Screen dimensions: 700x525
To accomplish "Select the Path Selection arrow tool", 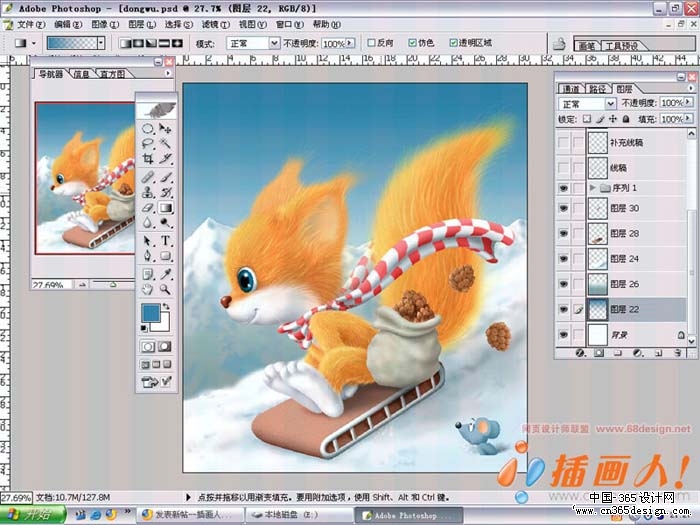I will point(148,241).
